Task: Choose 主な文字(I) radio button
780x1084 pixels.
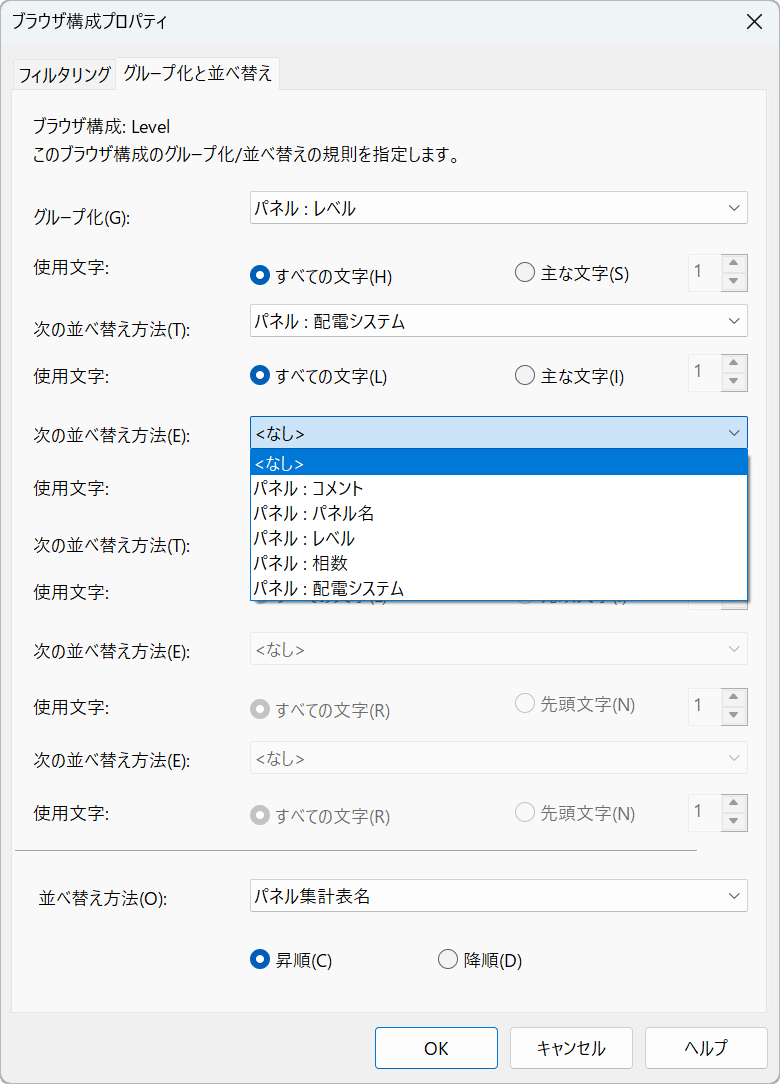Action: click(525, 376)
